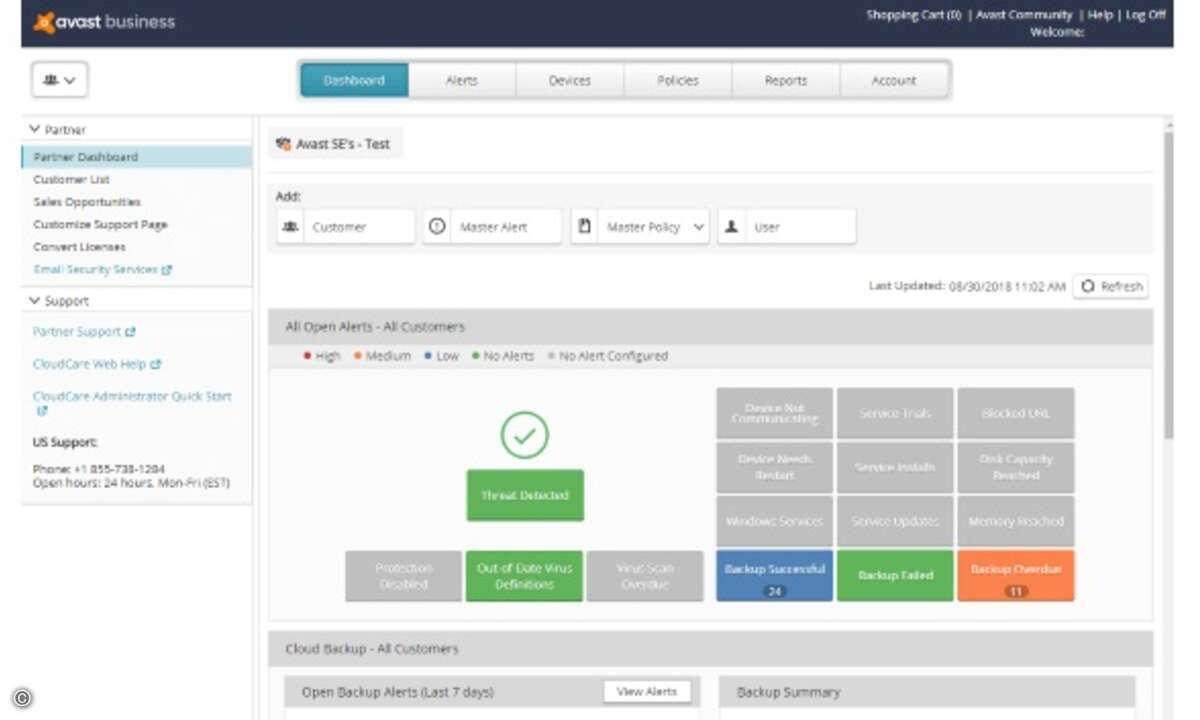Open the Account tab
This screenshot has height=720, width=1200.
(894, 80)
